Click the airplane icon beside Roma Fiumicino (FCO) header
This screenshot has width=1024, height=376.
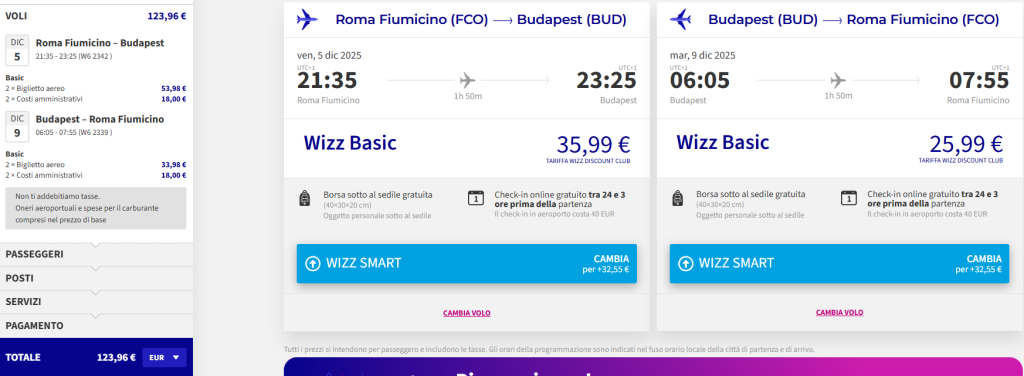(x=307, y=20)
